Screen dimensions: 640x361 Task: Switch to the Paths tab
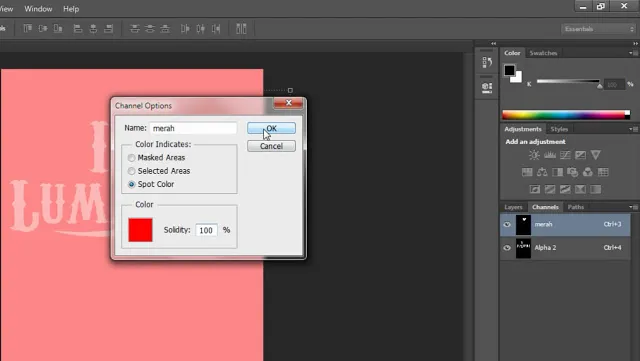[x=576, y=207]
